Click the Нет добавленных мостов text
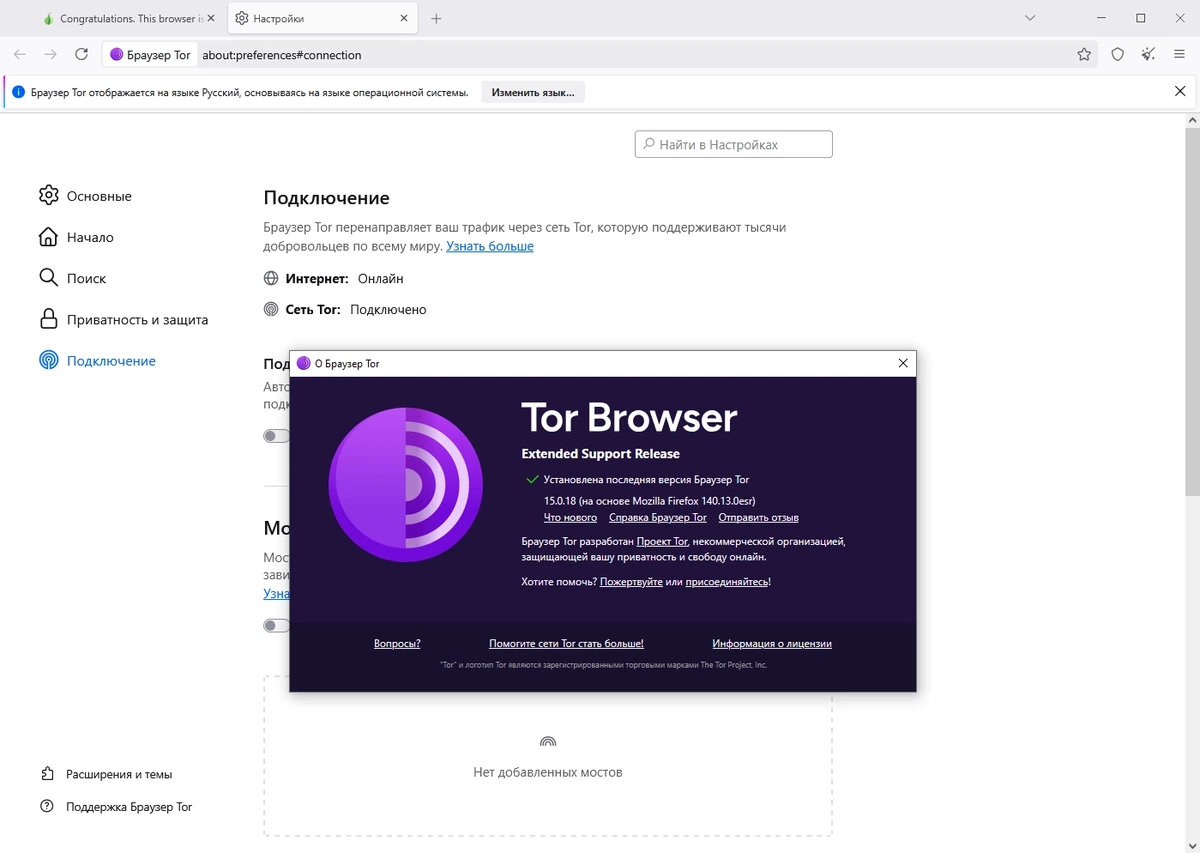The height and width of the screenshot is (853, 1200). click(548, 772)
